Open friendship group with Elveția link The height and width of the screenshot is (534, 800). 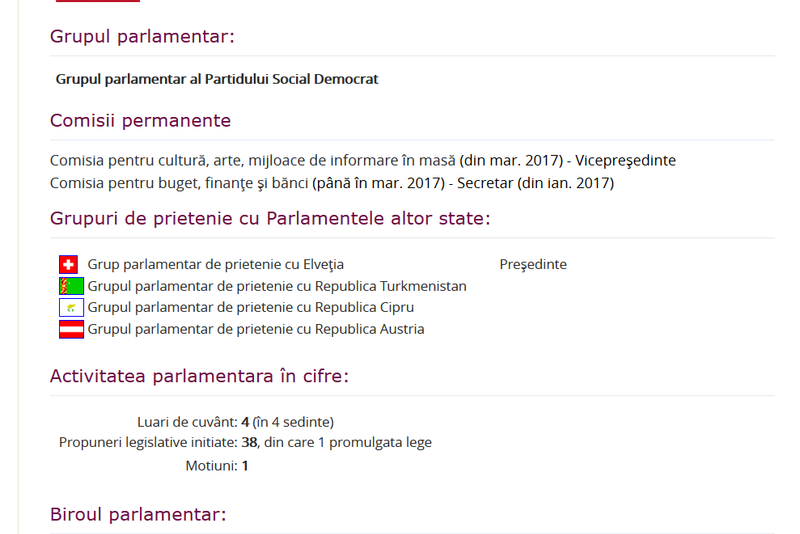tap(215, 265)
